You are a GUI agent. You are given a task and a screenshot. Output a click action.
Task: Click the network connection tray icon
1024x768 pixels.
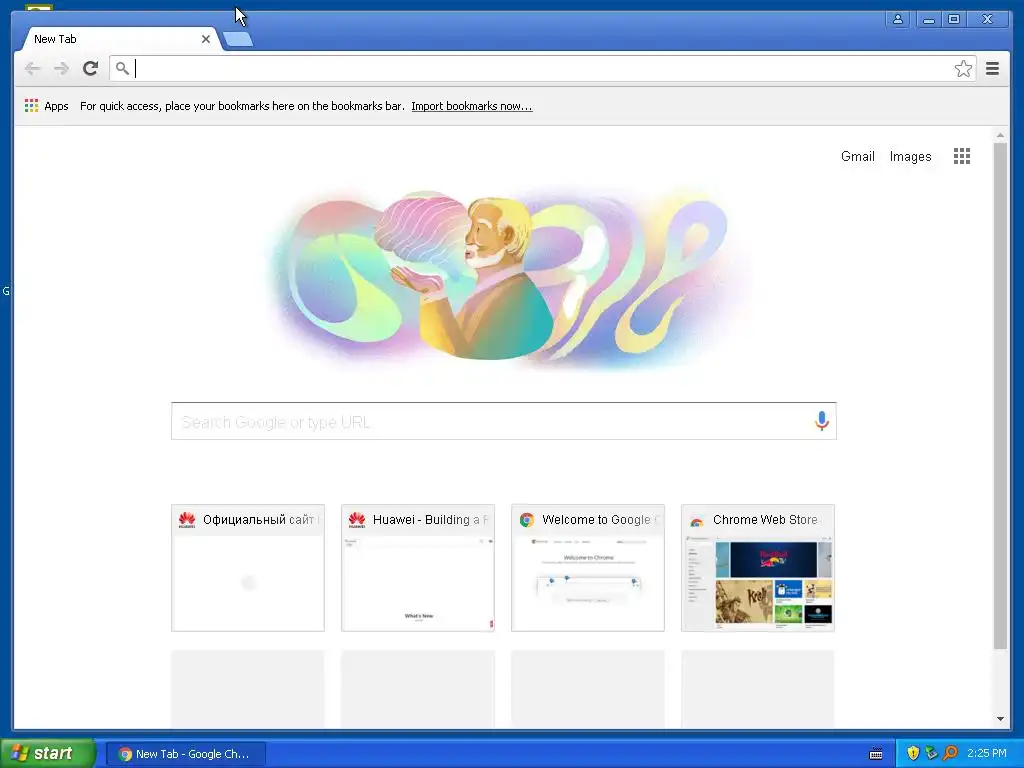pos(931,753)
